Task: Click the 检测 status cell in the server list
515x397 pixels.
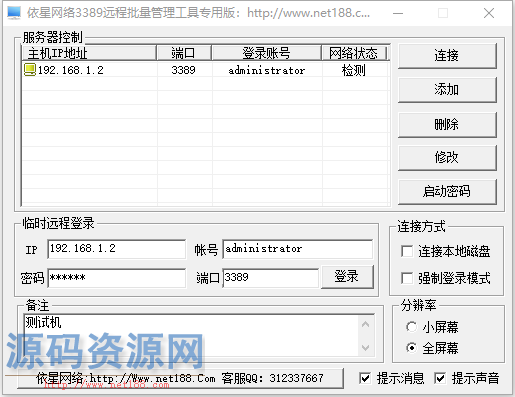Action: (x=354, y=70)
